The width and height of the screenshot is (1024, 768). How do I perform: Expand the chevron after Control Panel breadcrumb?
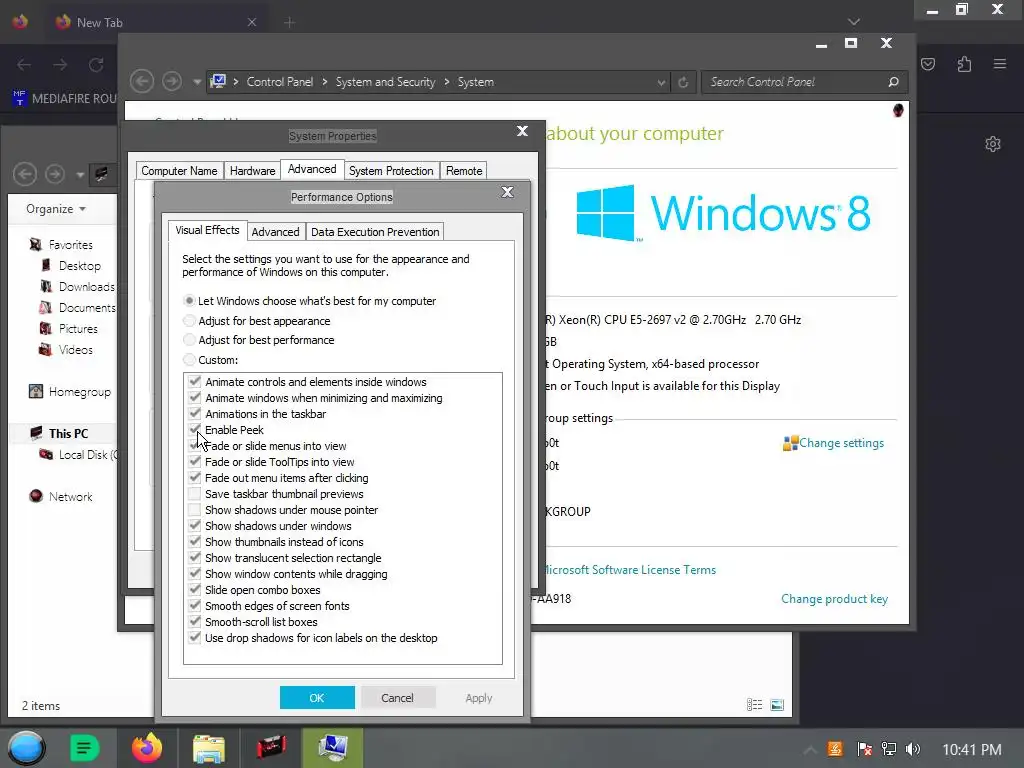point(325,82)
